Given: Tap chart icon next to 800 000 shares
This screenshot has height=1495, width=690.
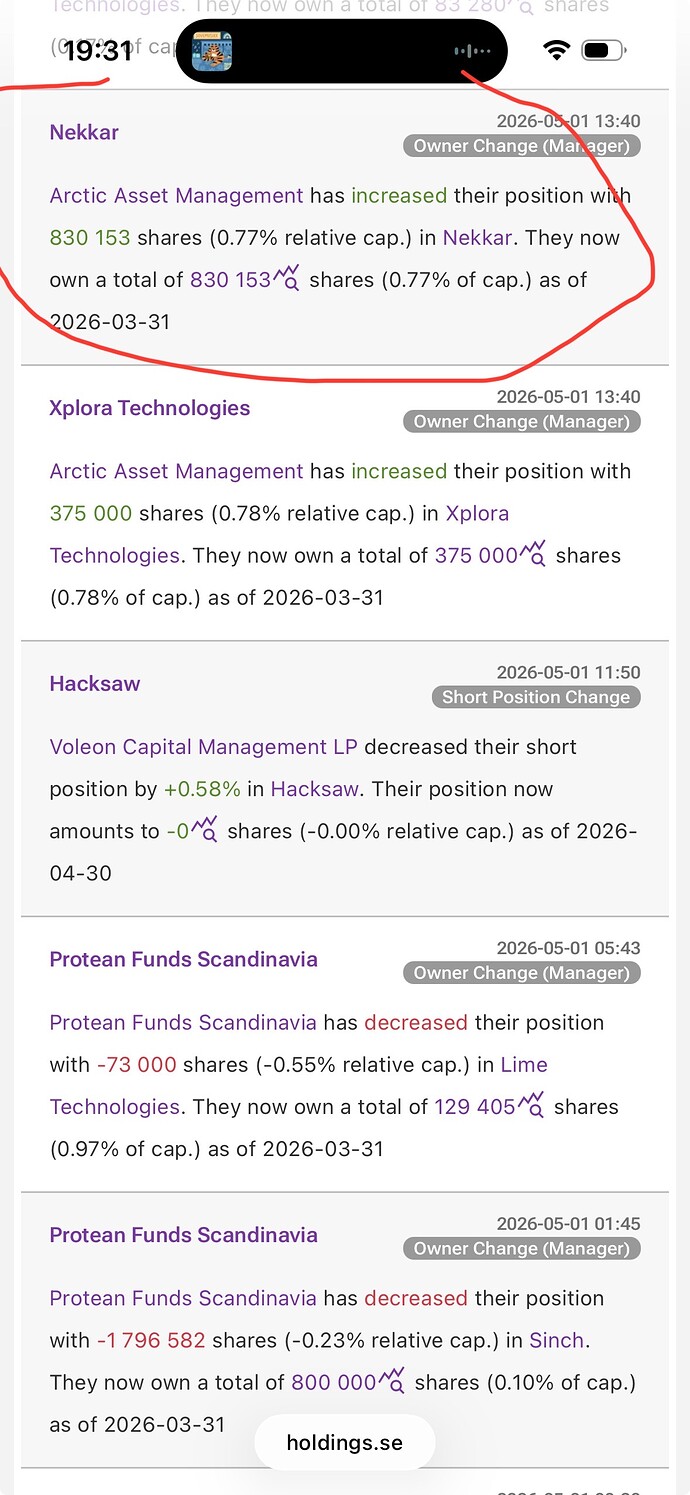Looking at the screenshot, I should tap(392, 1381).
